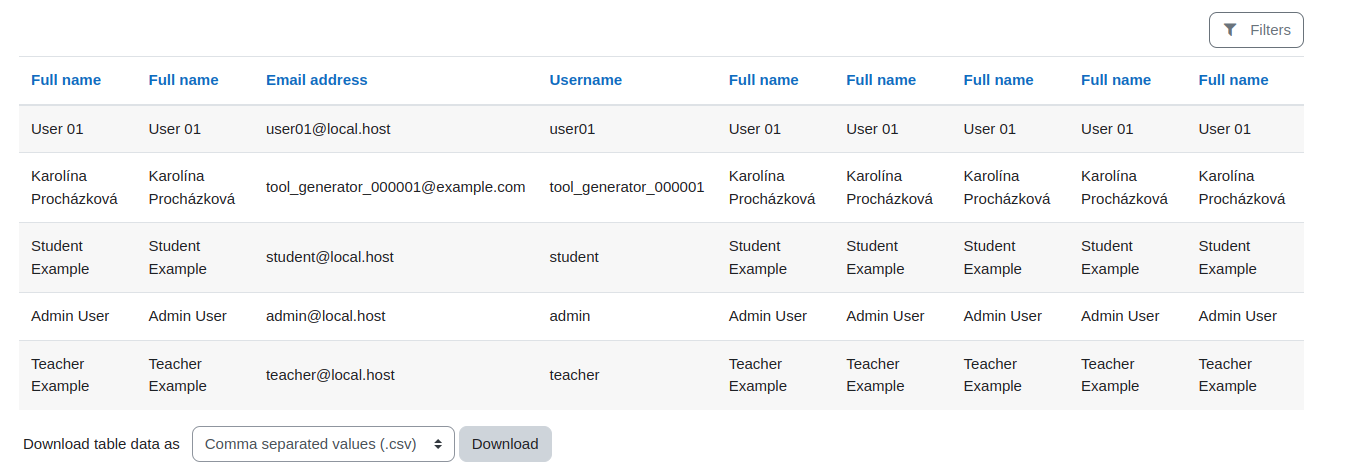Sort by the second Full name column
This screenshot has height=475, width=1370.
[x=183, y=80]
